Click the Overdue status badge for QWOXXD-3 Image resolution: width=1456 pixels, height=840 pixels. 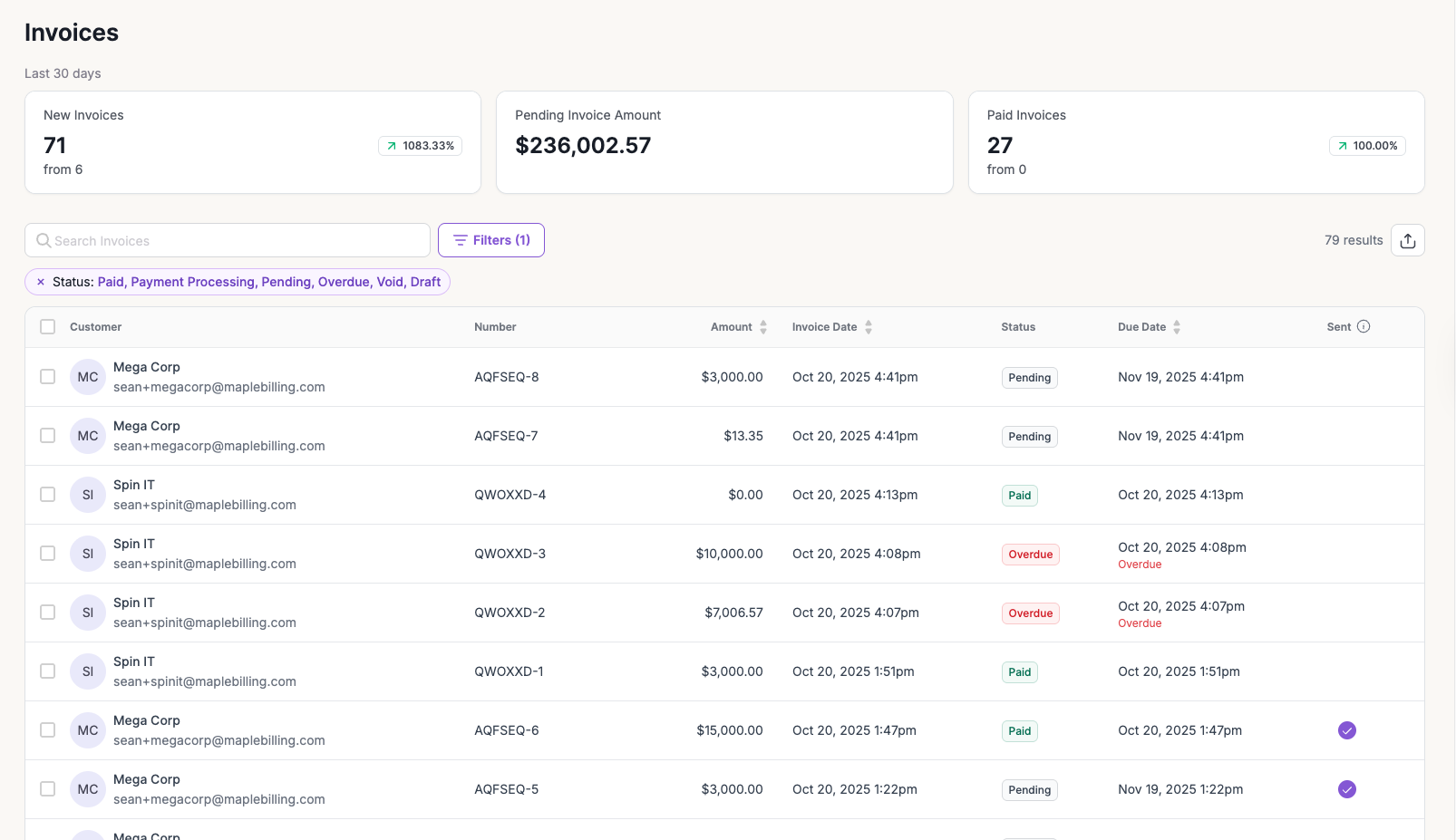click(x=1030, y=555)
